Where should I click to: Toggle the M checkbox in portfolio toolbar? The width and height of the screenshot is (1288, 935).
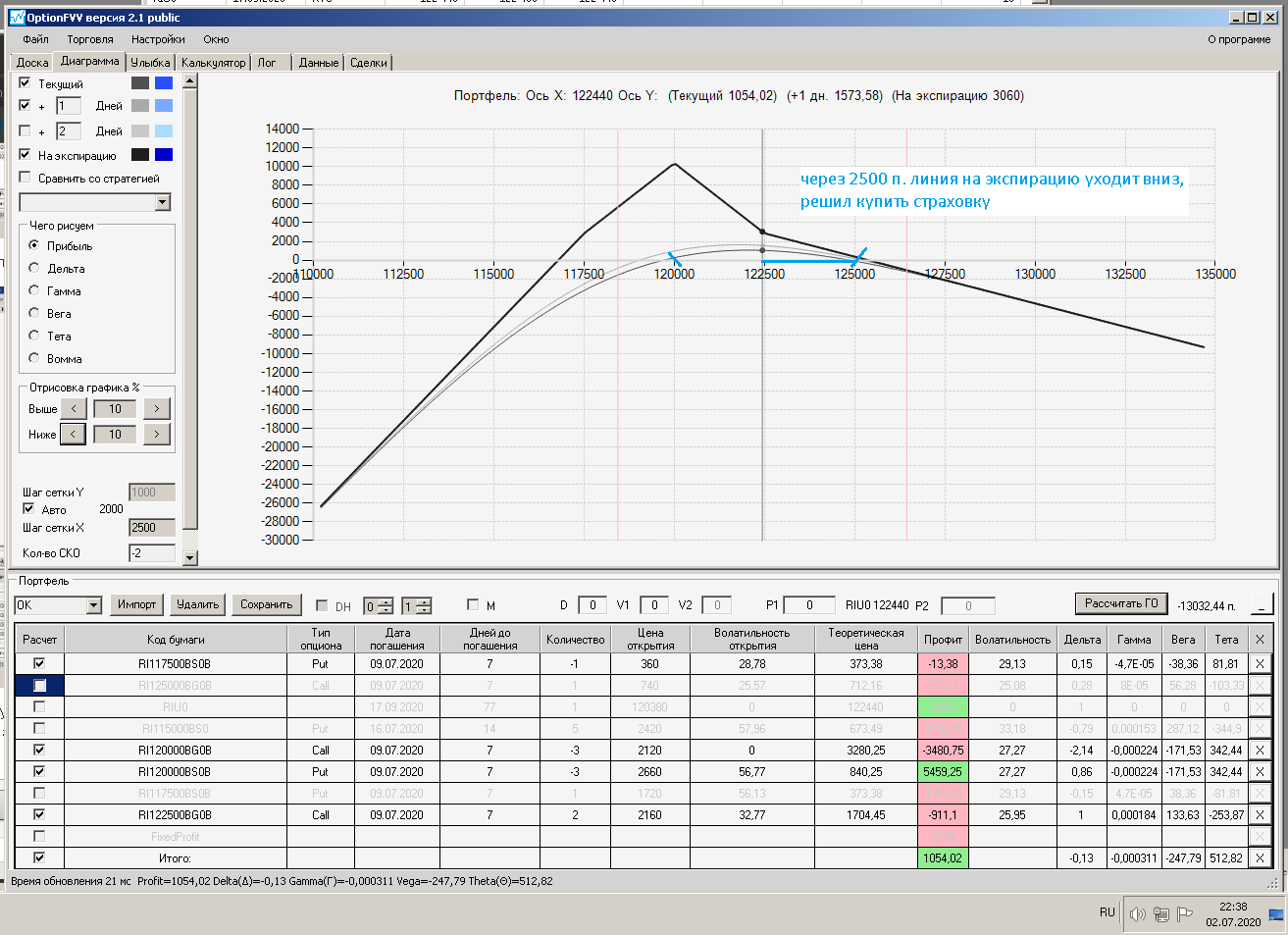[x=473, y=604]
